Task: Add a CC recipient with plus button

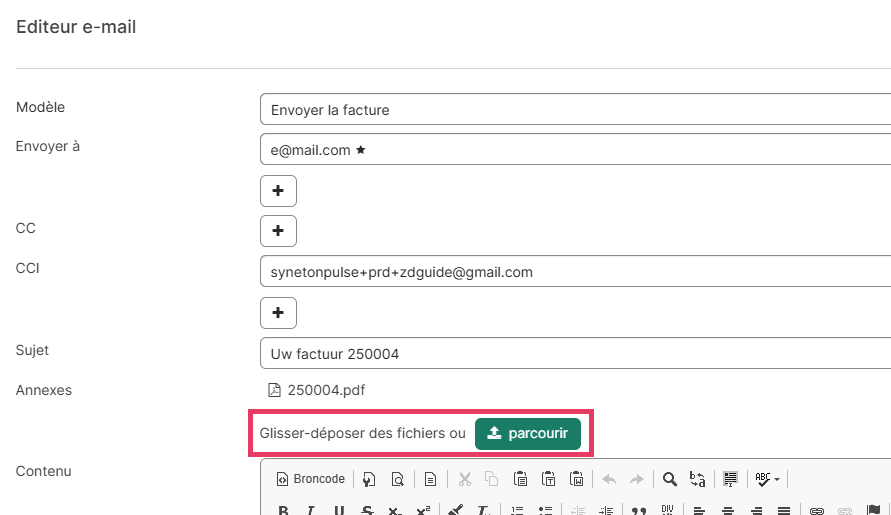Action: [x=278, y=230]
